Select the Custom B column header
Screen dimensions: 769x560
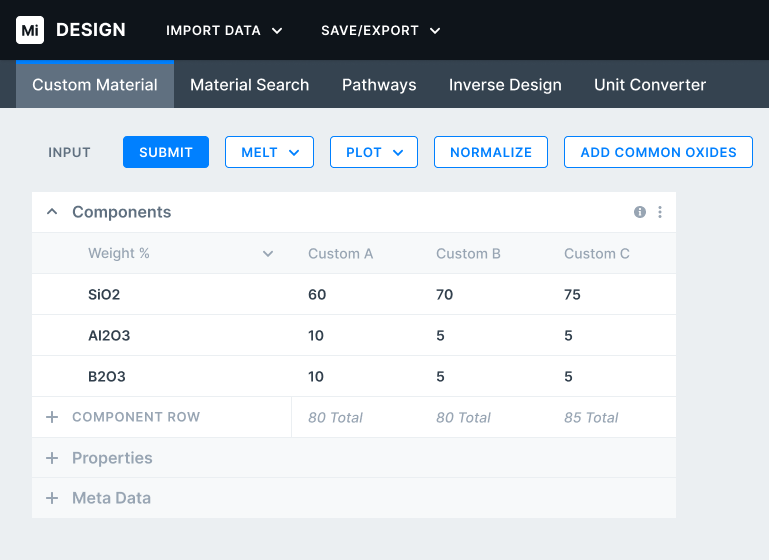click(x=468, y=254)
